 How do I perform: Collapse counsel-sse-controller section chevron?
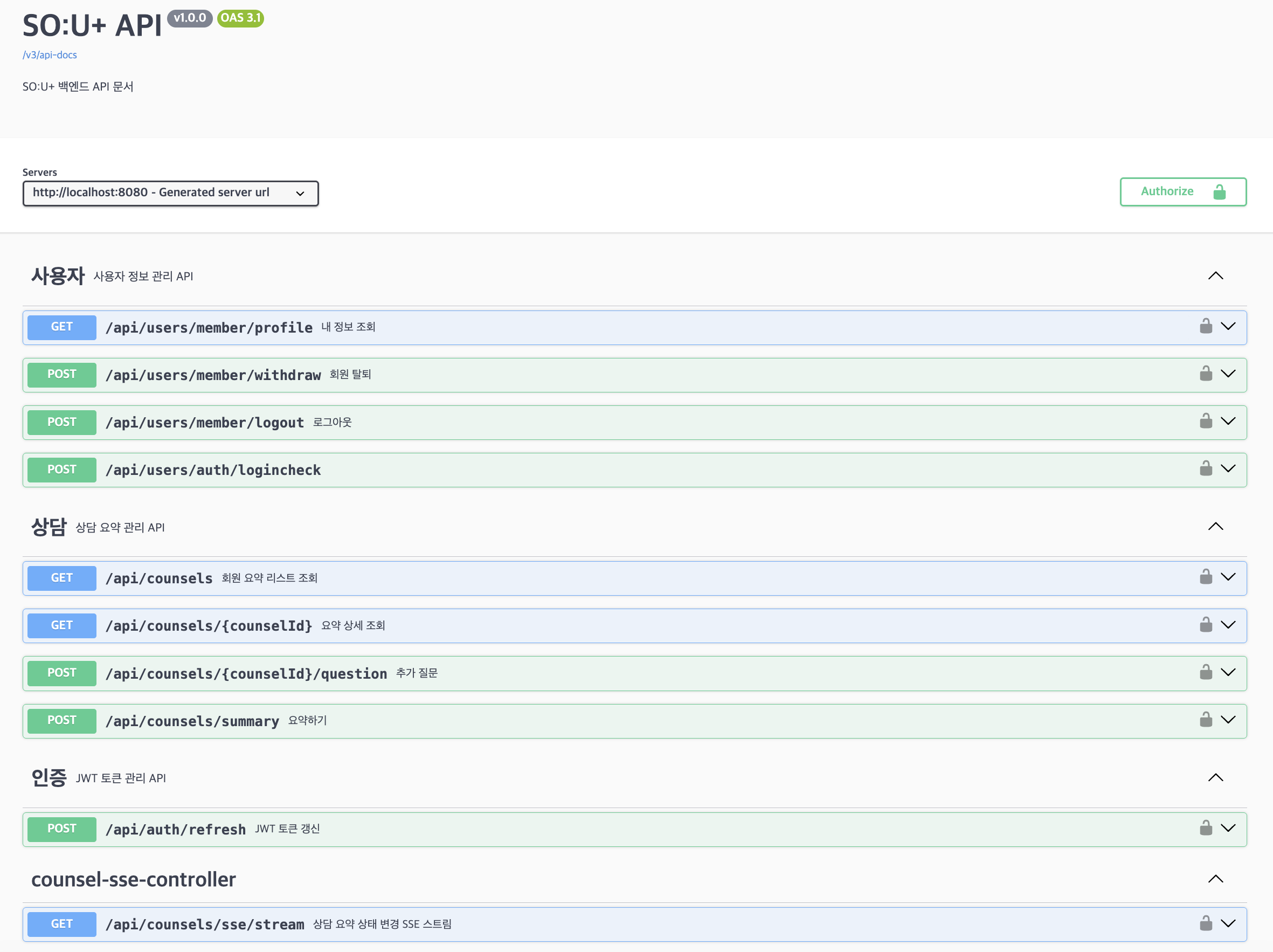(x=1215, y=879)
